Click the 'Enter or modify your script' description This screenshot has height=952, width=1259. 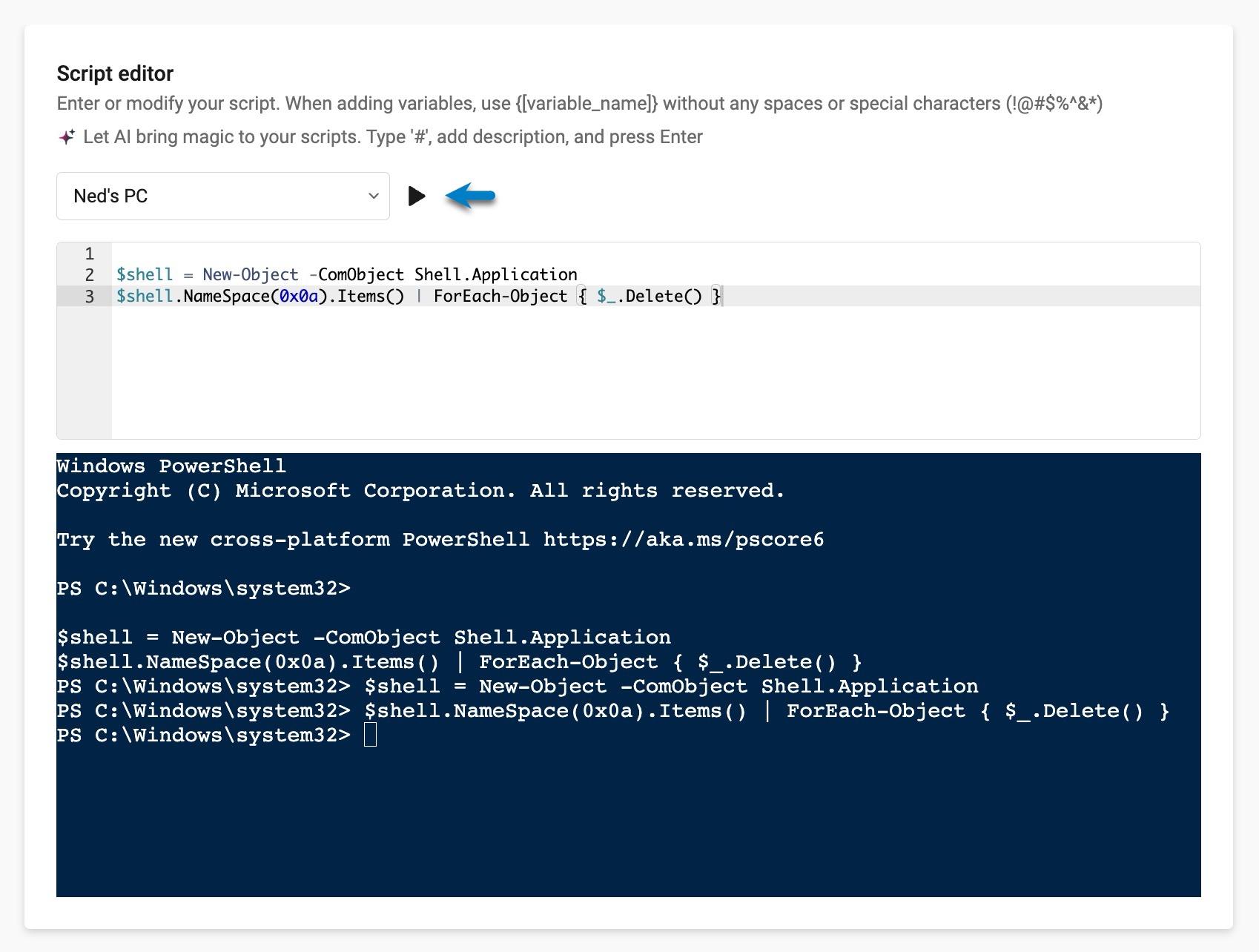click(x=580, y=104)
